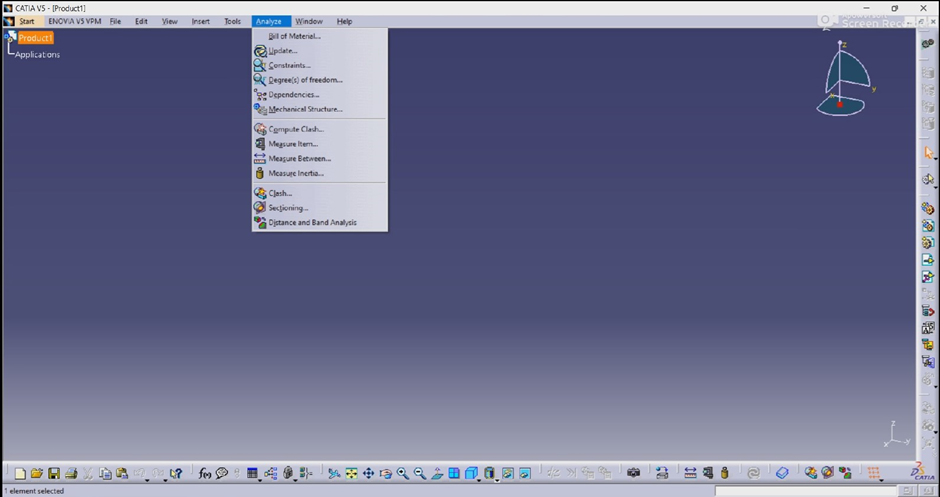Image resolution: width=940 pixels, height=497 pixels.
Task: Choose Measure Item... in Analyze menu
Action: [x=320, y=144]
